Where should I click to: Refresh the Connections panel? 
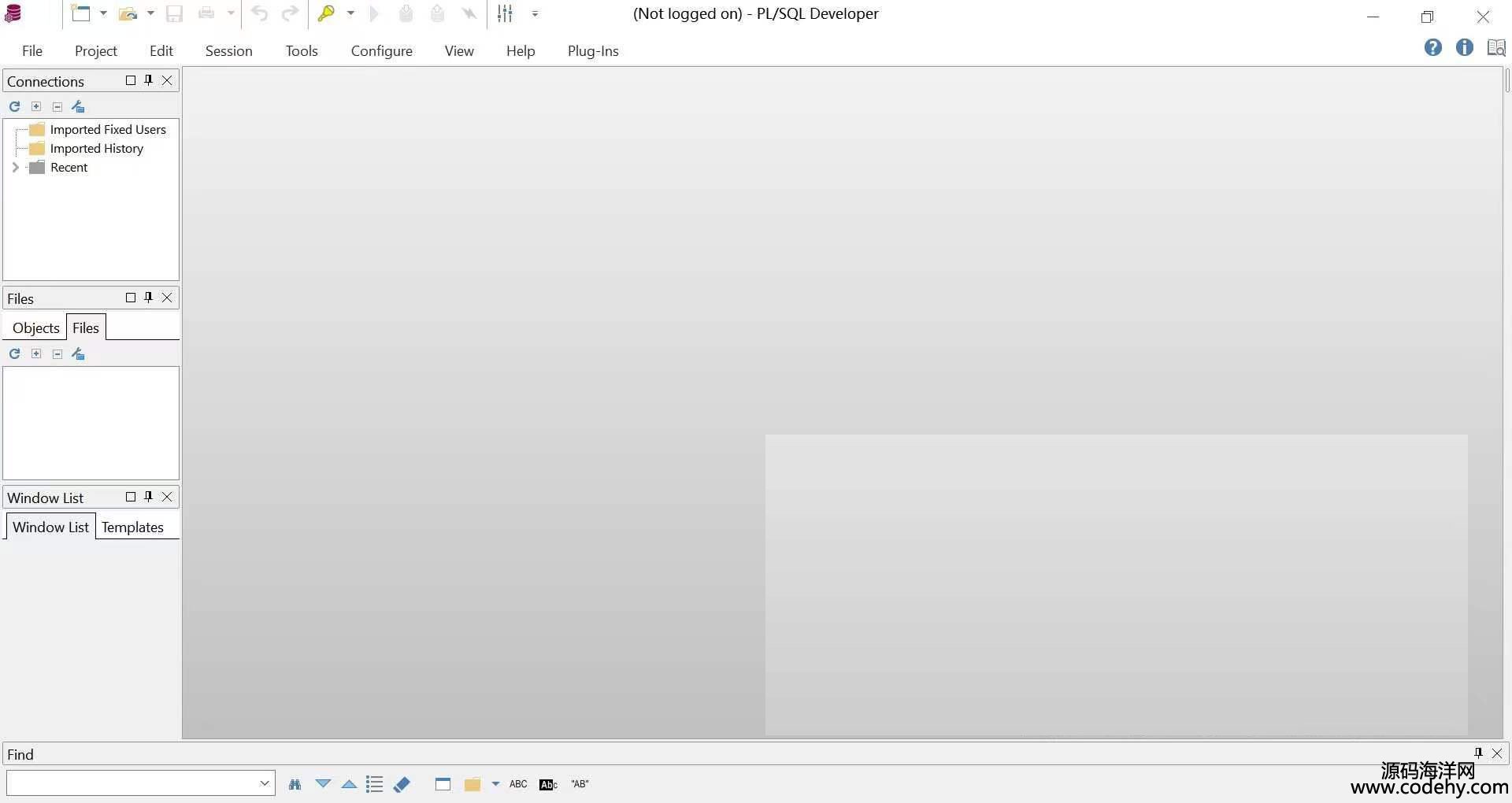[x=14, y=106]
